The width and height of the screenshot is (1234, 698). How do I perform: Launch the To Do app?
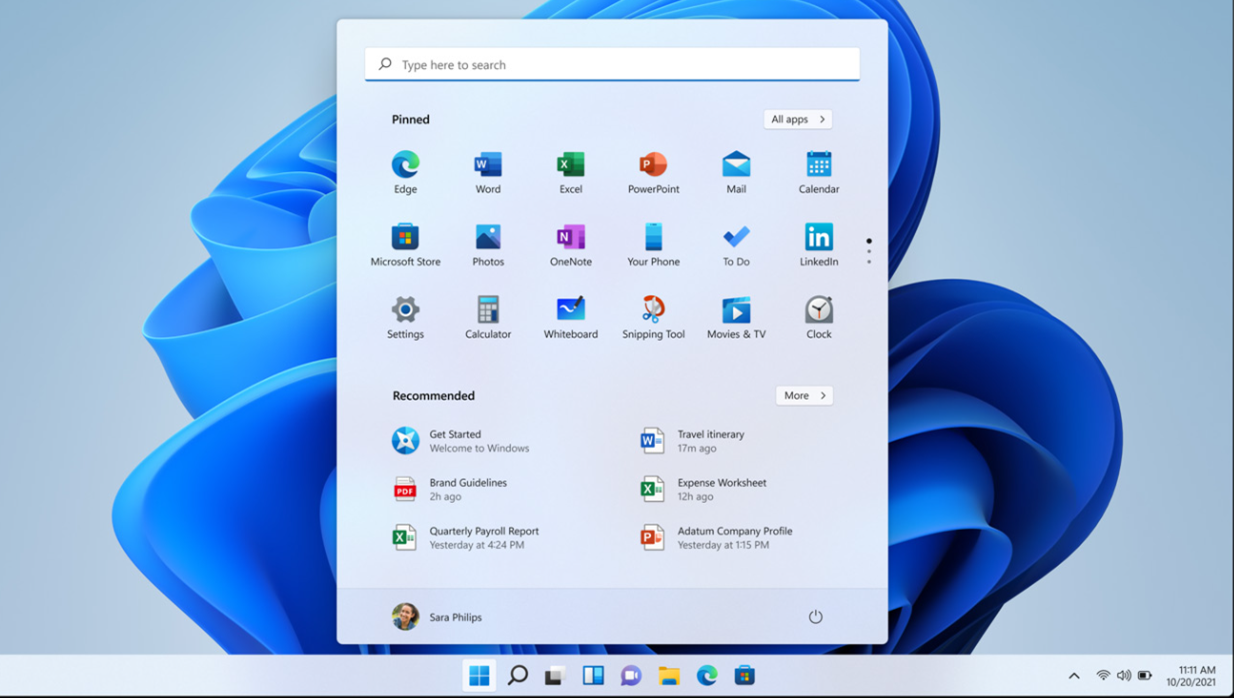coord(736,245)
